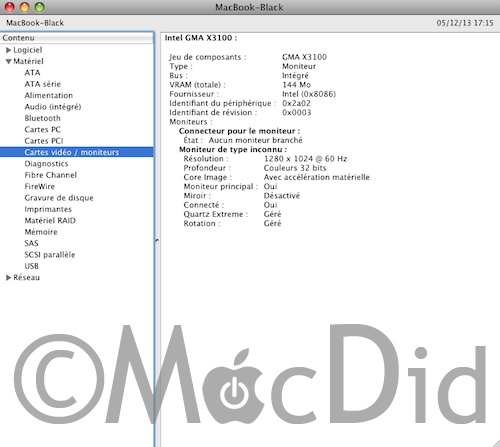
Task: Select Cartes PC entry
Action: coord(43,129)
